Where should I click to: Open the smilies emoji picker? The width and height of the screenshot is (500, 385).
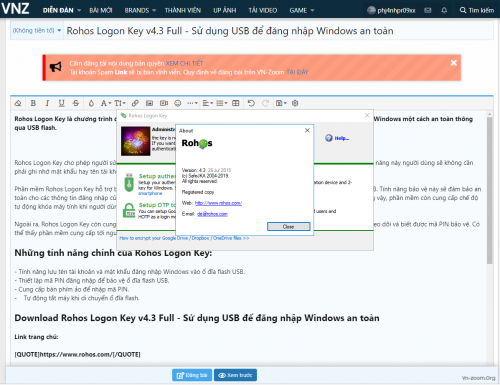pos(178,103)
